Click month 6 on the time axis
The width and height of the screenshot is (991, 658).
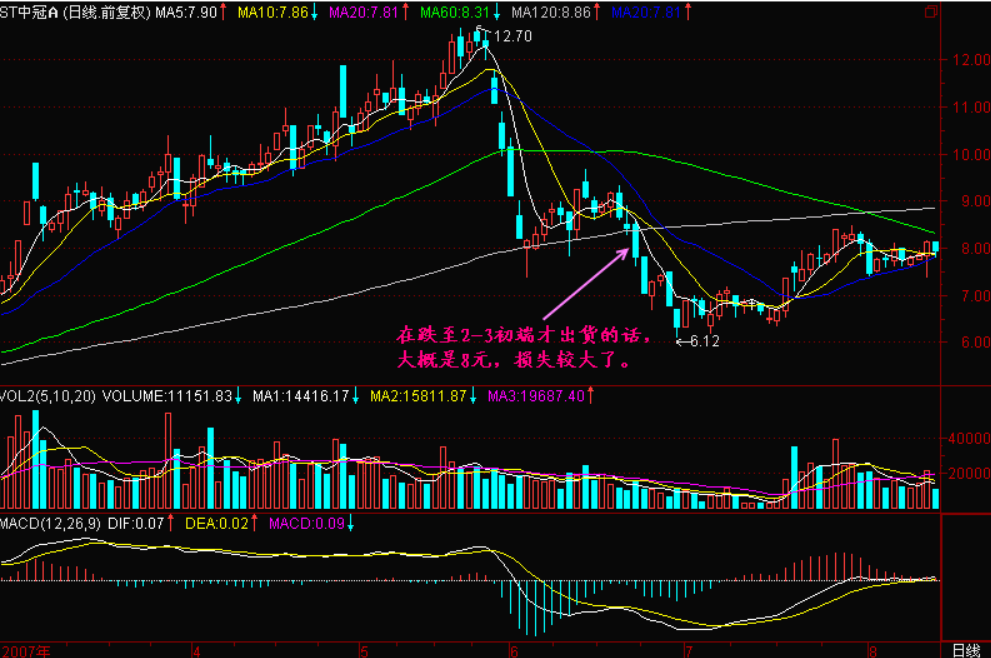[x=514, y=650]
